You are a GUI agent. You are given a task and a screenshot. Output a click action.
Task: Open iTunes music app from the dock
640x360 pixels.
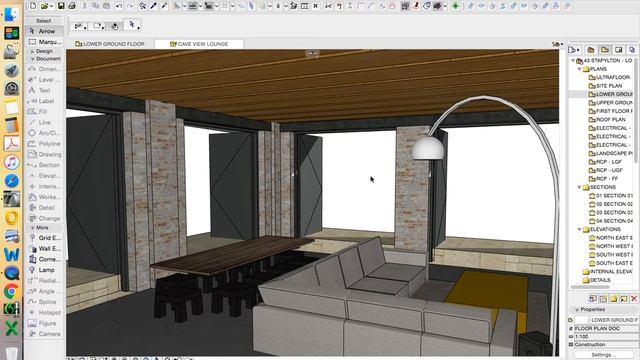pyautogui.click(x=11, y=162)
